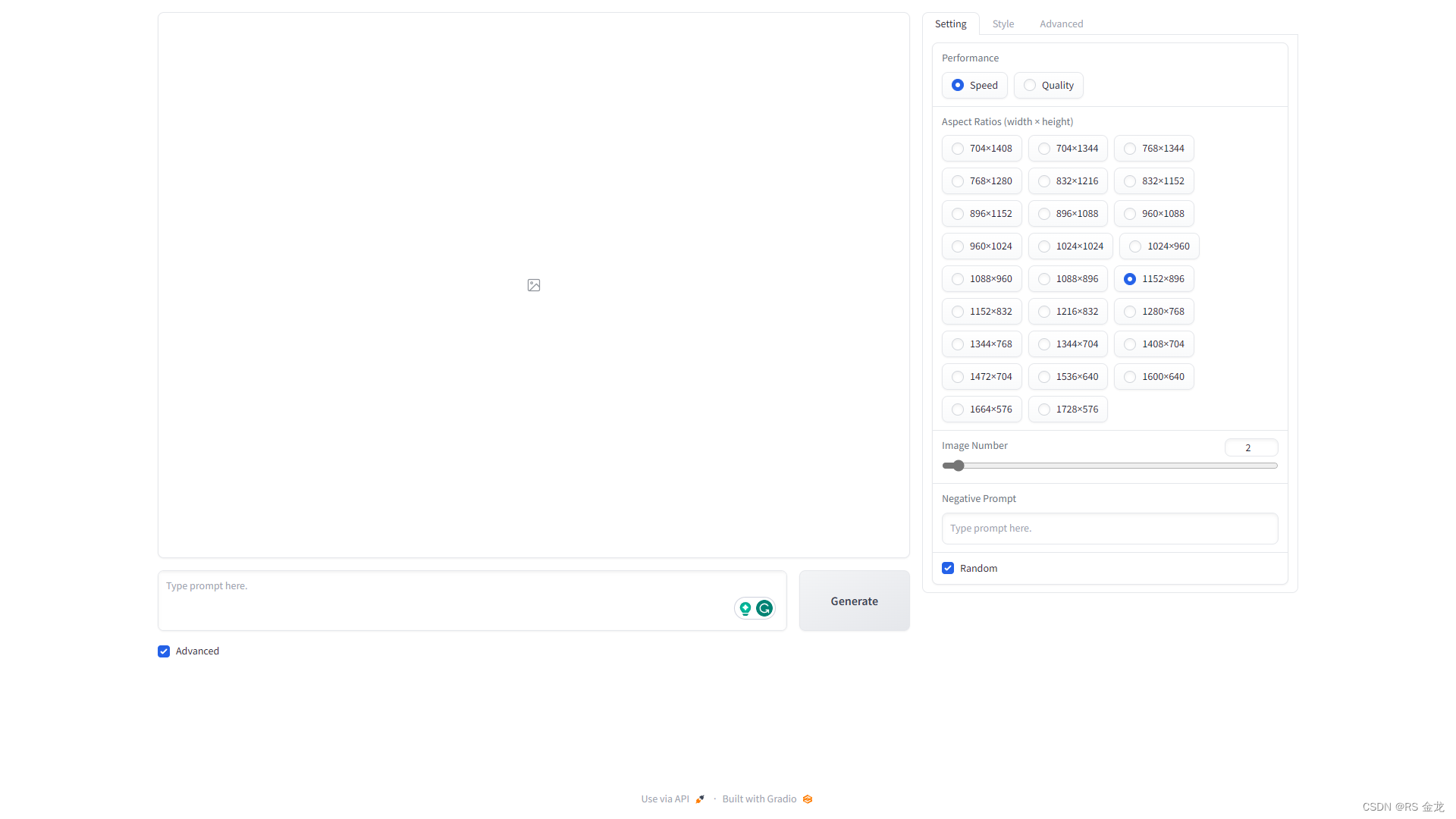Uncheck the Advanced checkbox

(x=164, y=651)
